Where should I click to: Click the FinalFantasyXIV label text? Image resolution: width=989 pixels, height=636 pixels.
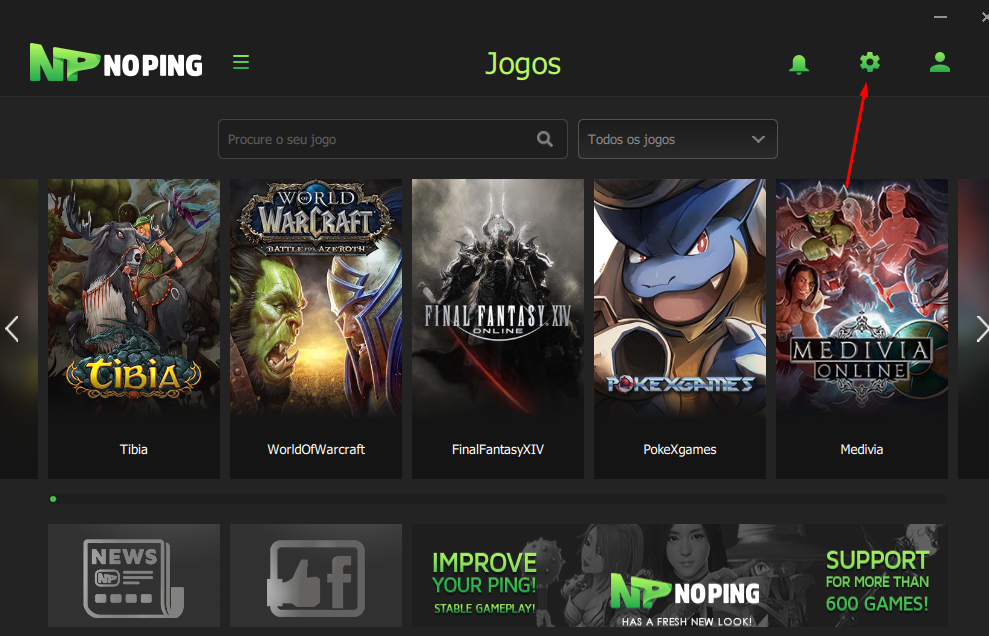pos(498,449)
